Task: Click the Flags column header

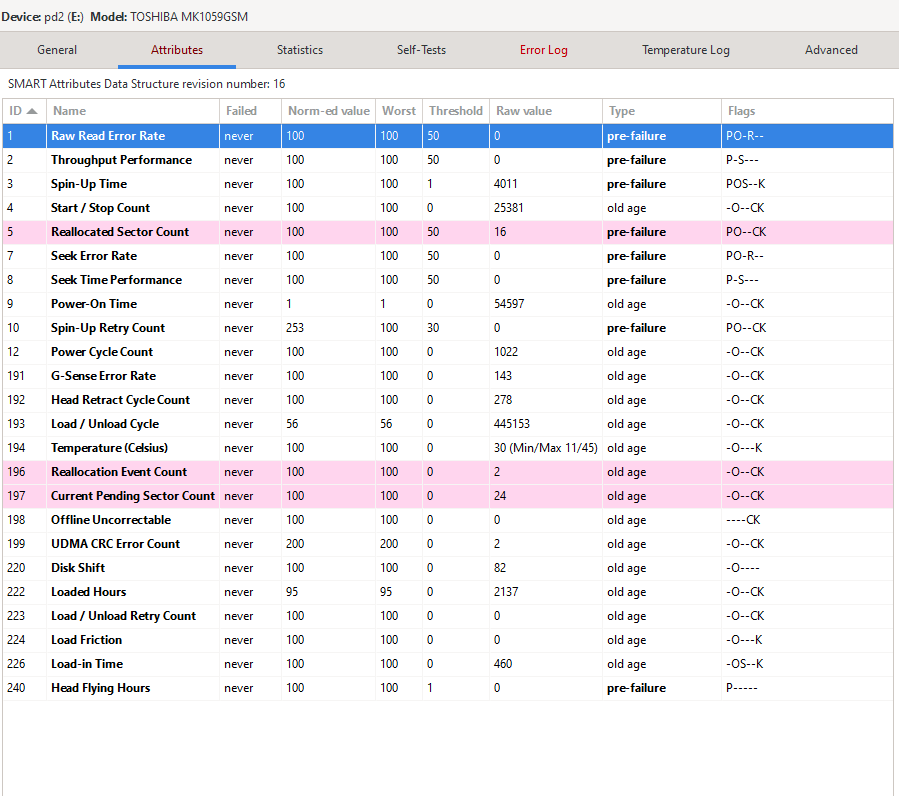Action: click(741, 111)
